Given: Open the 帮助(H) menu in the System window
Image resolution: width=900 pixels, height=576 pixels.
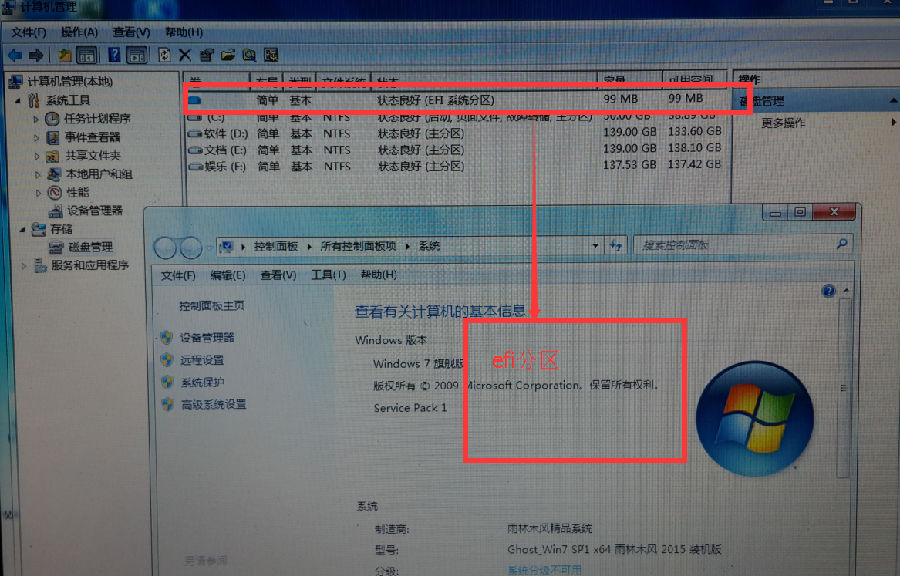Looking at the screenshot, I should click(379, 275).
